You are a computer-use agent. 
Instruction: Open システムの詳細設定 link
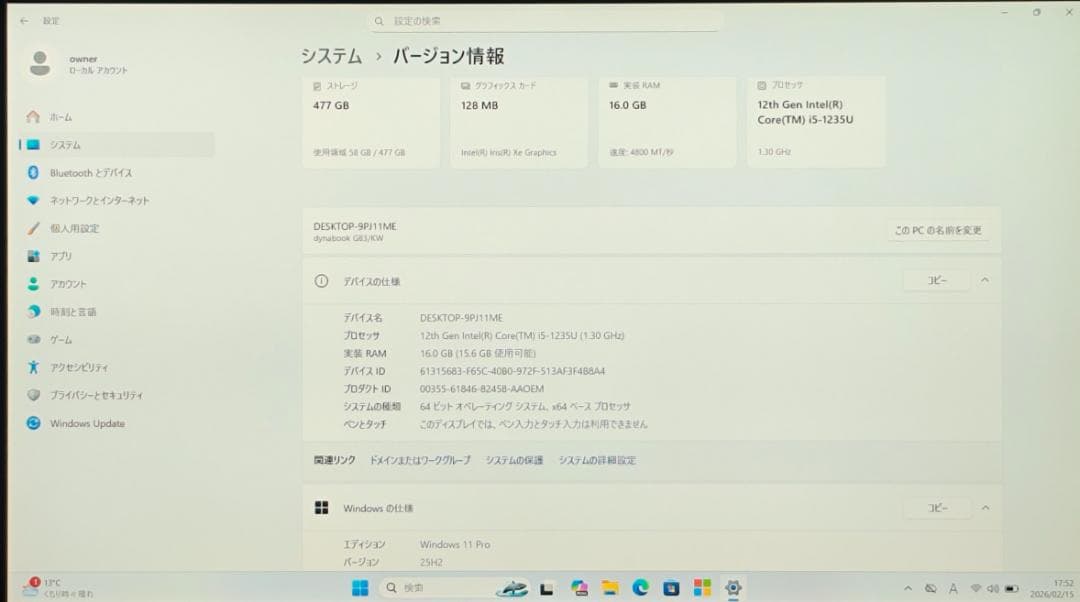pyautogui.click(x=597, y=460)
